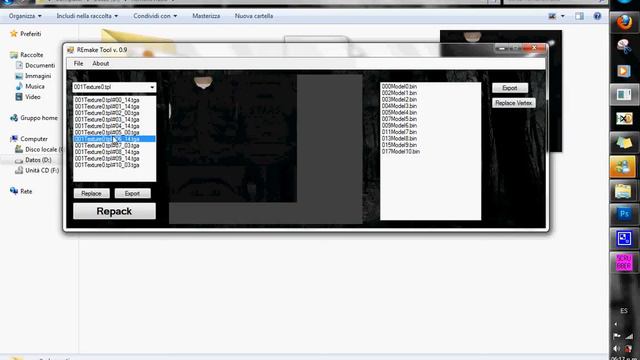
Task: Select 001Texture0.tpl#00_14.tga in list
Action: tap(107, 100)
